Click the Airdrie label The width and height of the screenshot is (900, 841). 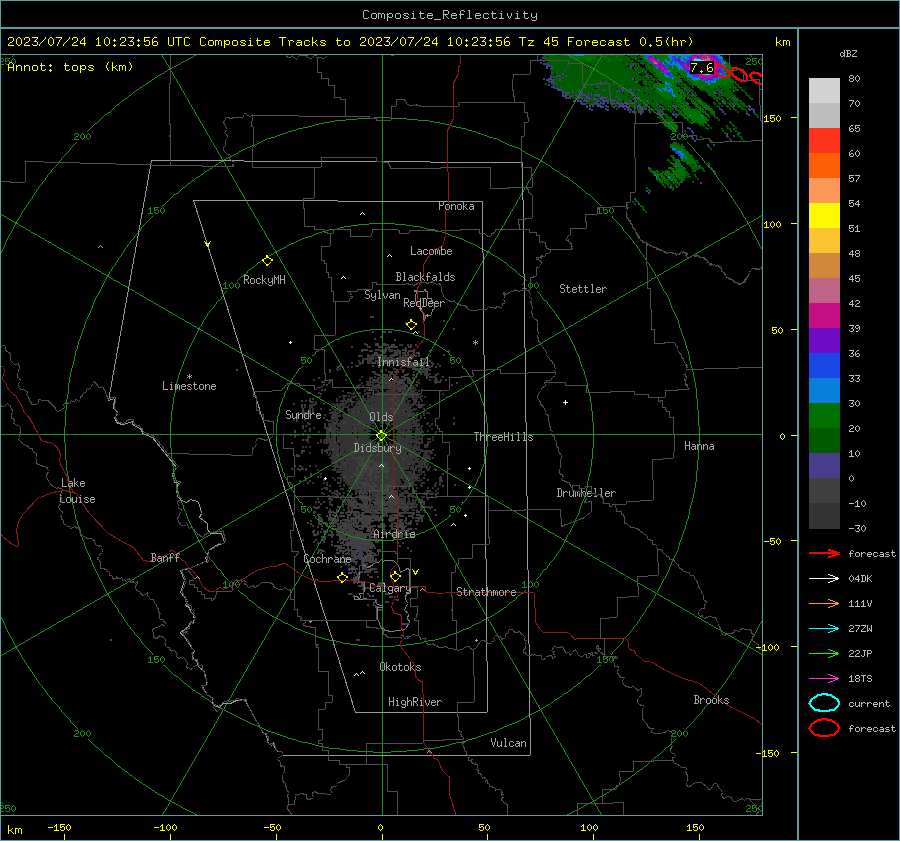click(x=394, y=534)
